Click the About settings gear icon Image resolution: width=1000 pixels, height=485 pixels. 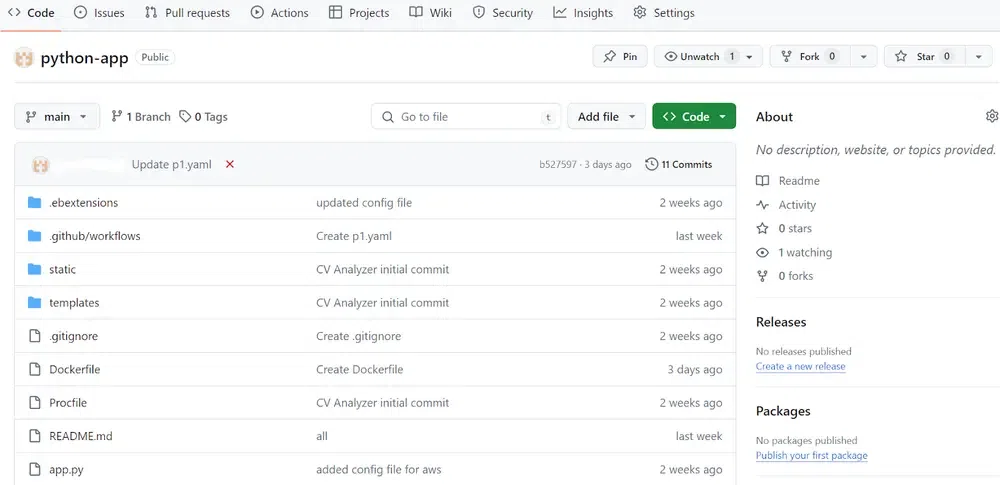pyautogui.click(x=991, y=116)
